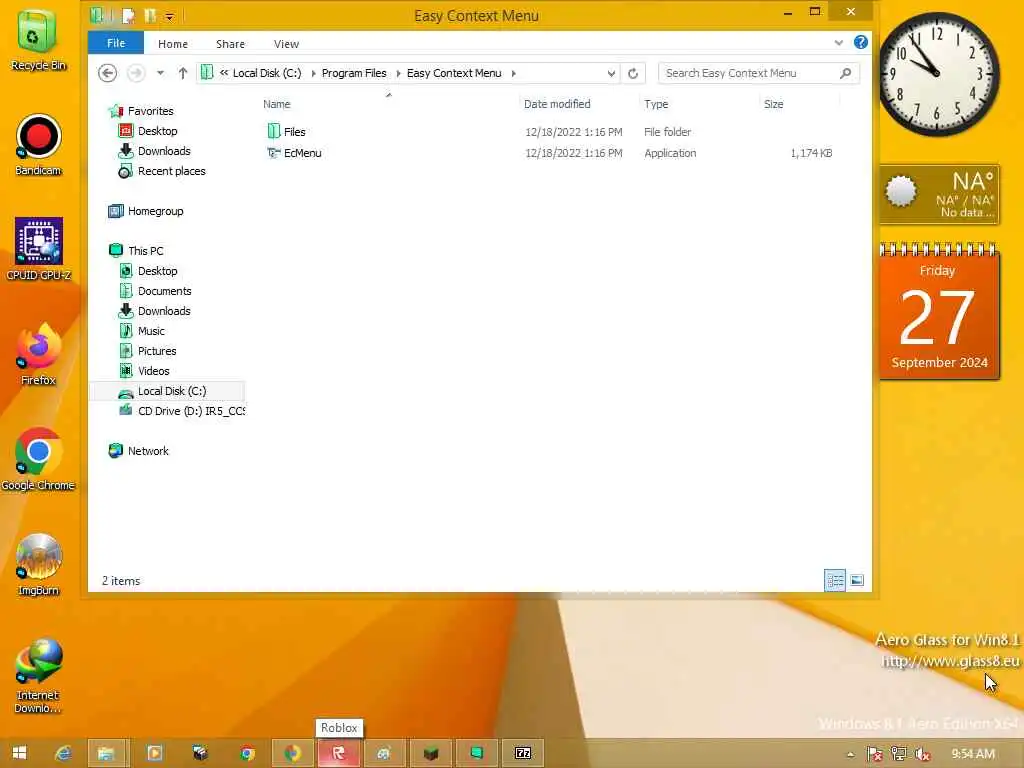The height and width of the screenshot is (768, 1024).
Task: Click the taskbar clock showing 9:54 AM
Action: (x=972, y=754)
